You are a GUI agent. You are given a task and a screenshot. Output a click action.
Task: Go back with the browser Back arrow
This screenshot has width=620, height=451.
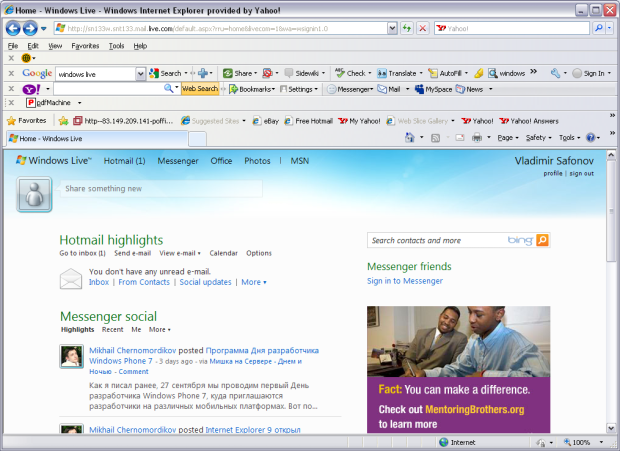13,28
